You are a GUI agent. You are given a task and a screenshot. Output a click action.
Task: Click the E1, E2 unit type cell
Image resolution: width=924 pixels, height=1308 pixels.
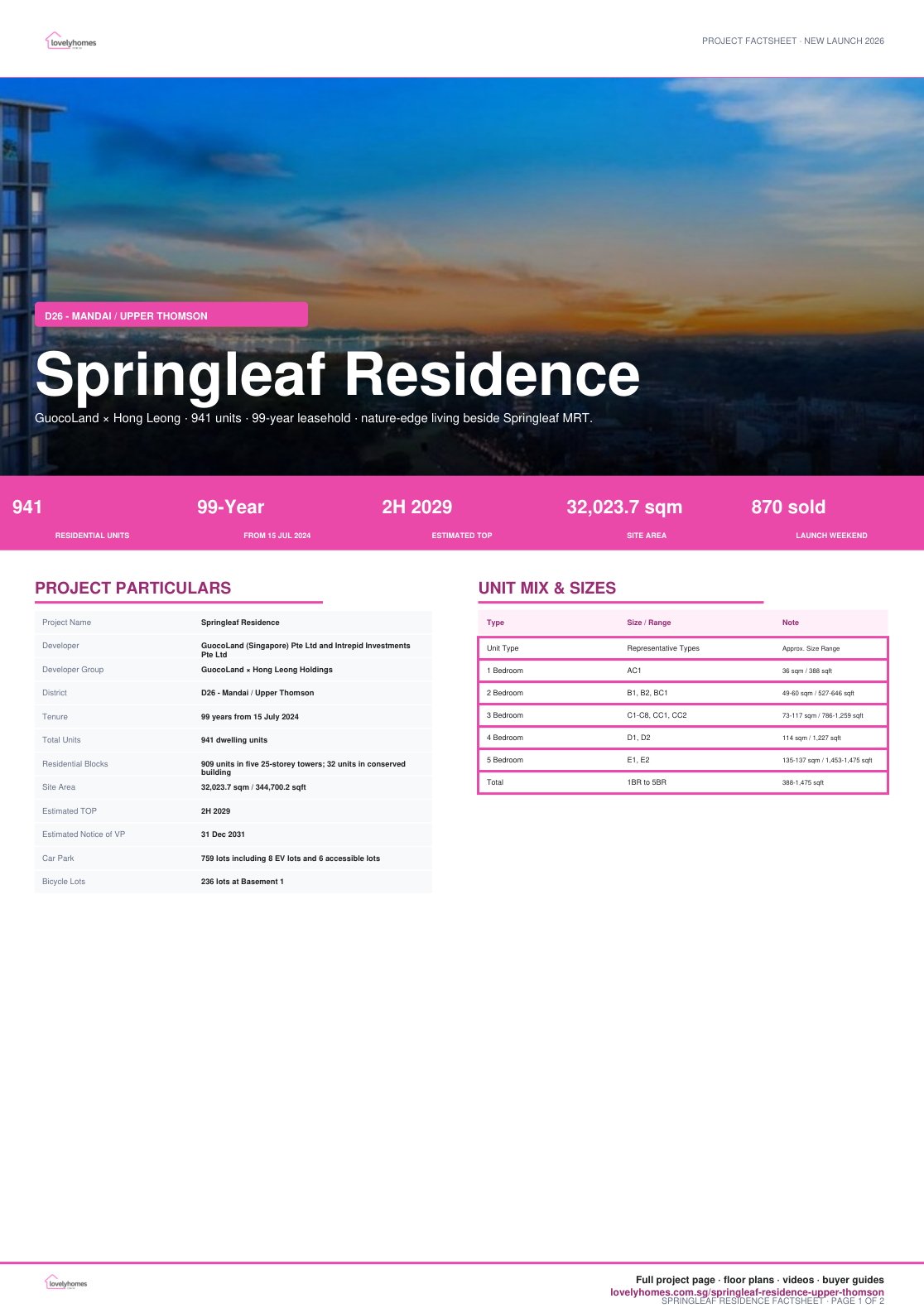pyautogui.click(x=638, y=760)
